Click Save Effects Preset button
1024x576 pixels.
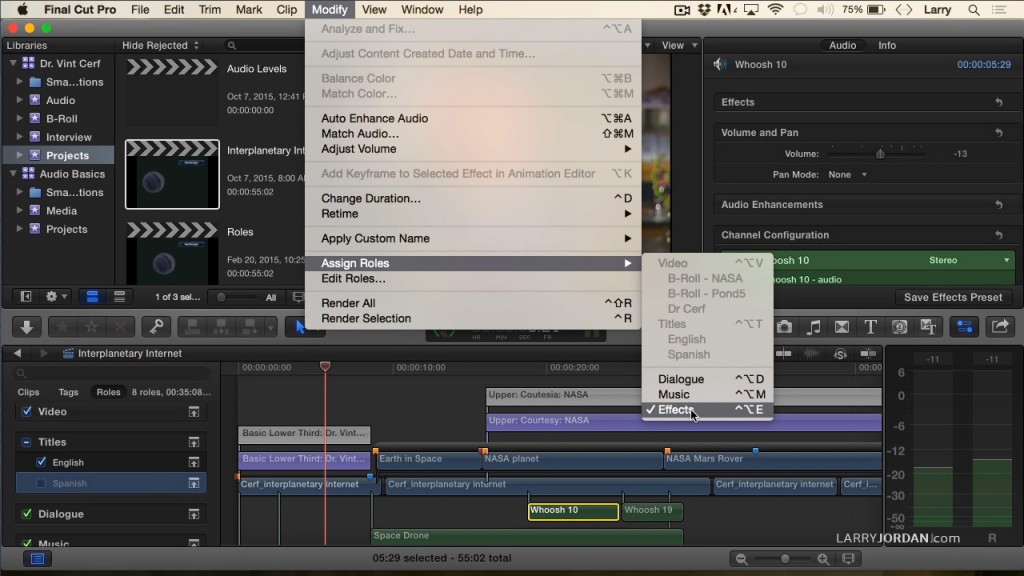(x=953, y=297)
